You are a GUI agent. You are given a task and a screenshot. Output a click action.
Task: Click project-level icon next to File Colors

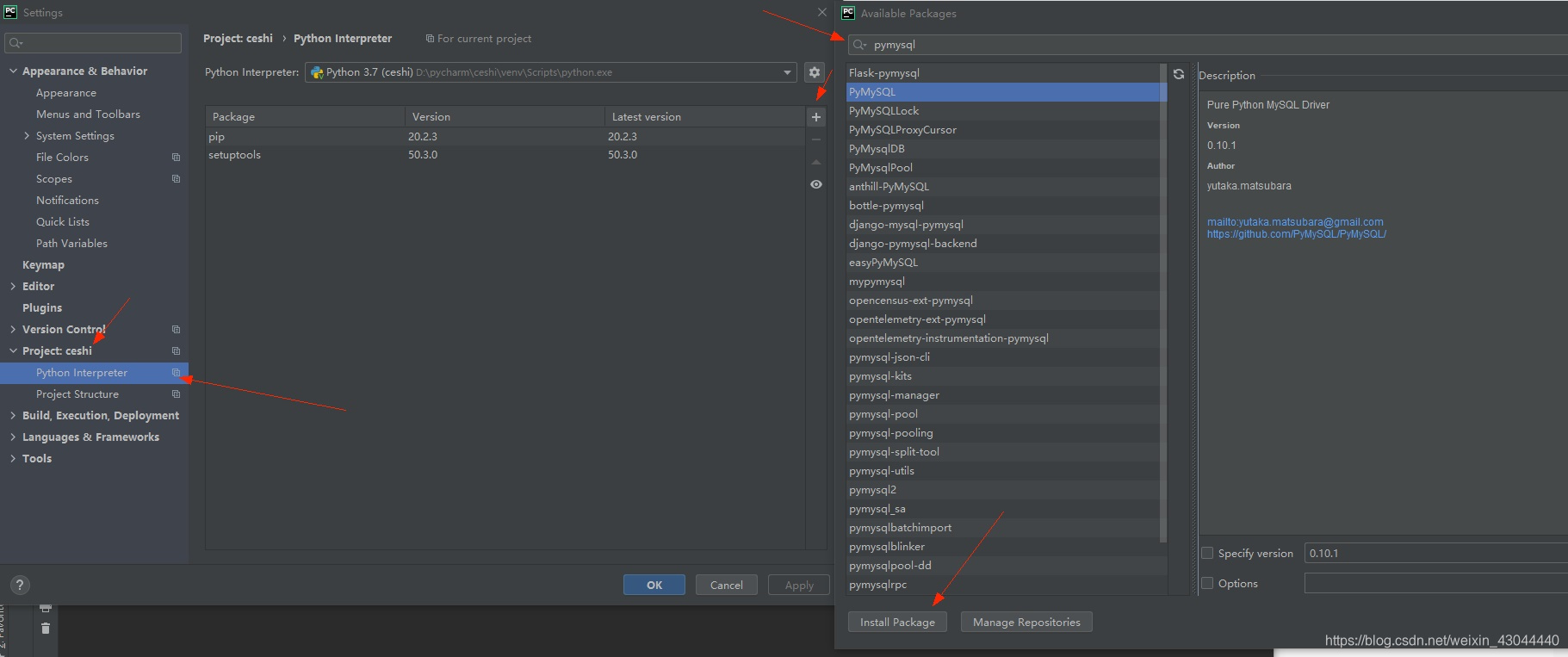[x=176, y=158]
